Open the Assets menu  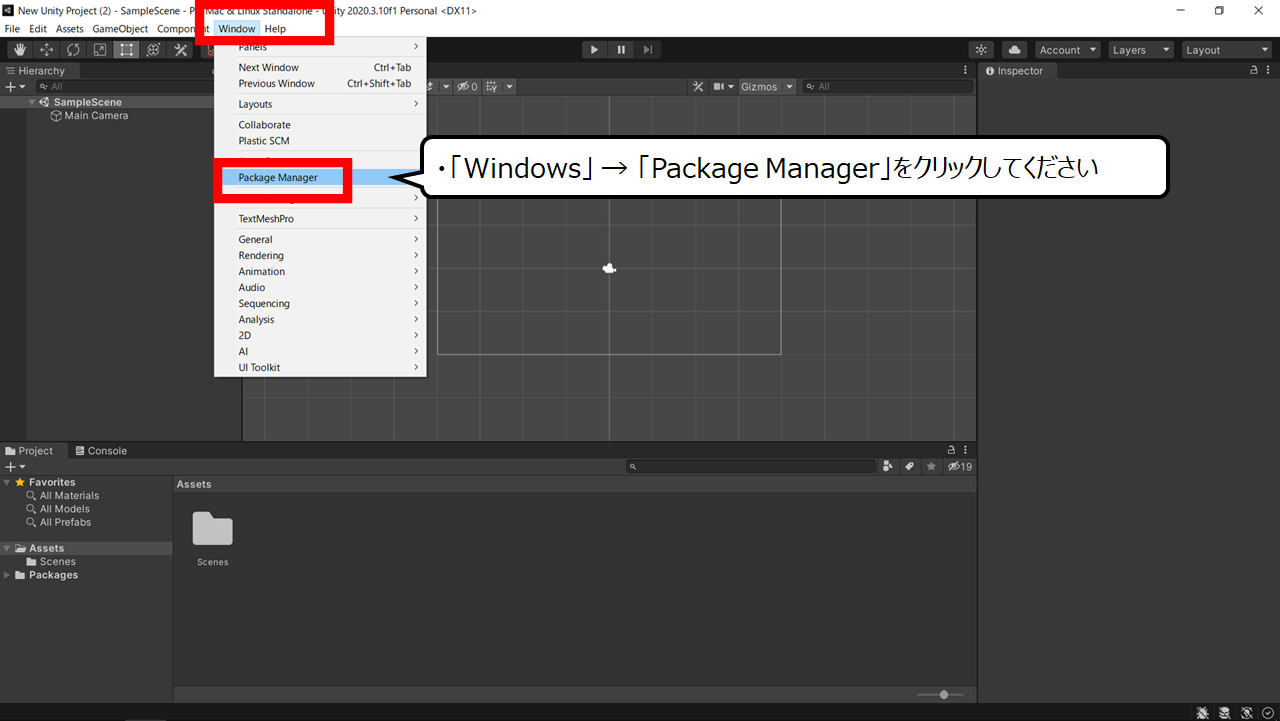[x=70, y=29]
